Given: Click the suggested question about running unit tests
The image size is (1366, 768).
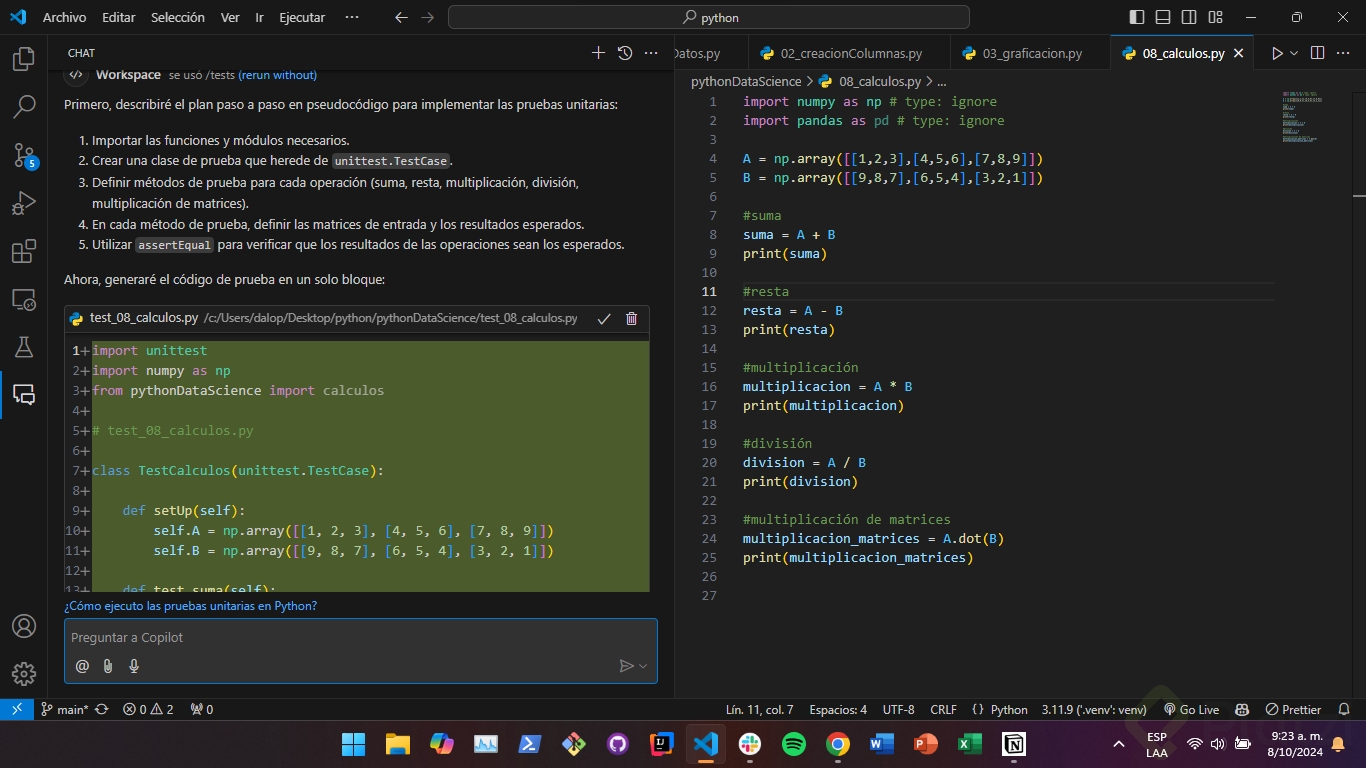Looking at the screenshot, I should tap(190, 606).
